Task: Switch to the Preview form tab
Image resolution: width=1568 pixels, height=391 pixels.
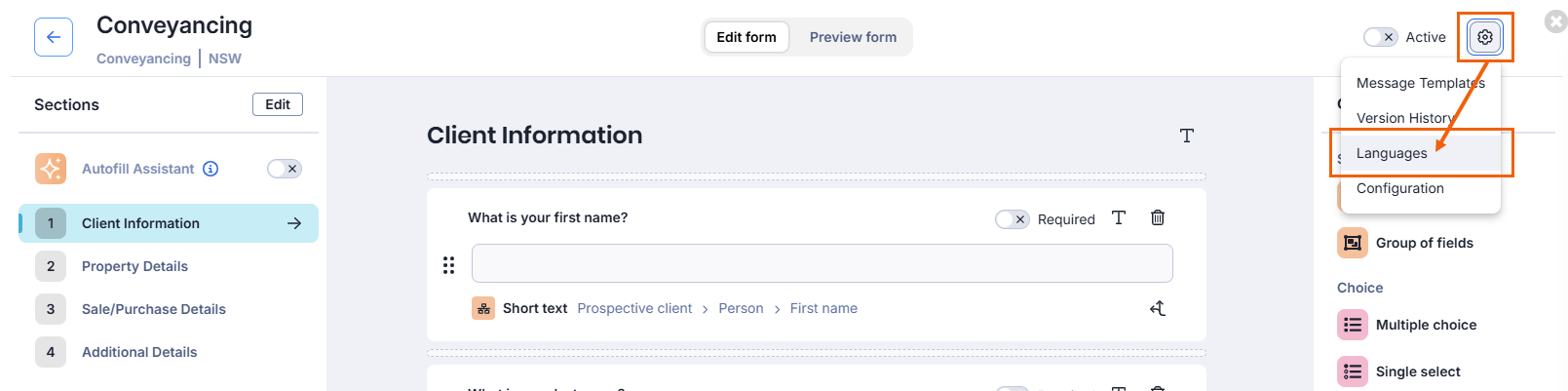Action: tap(853, 37)
